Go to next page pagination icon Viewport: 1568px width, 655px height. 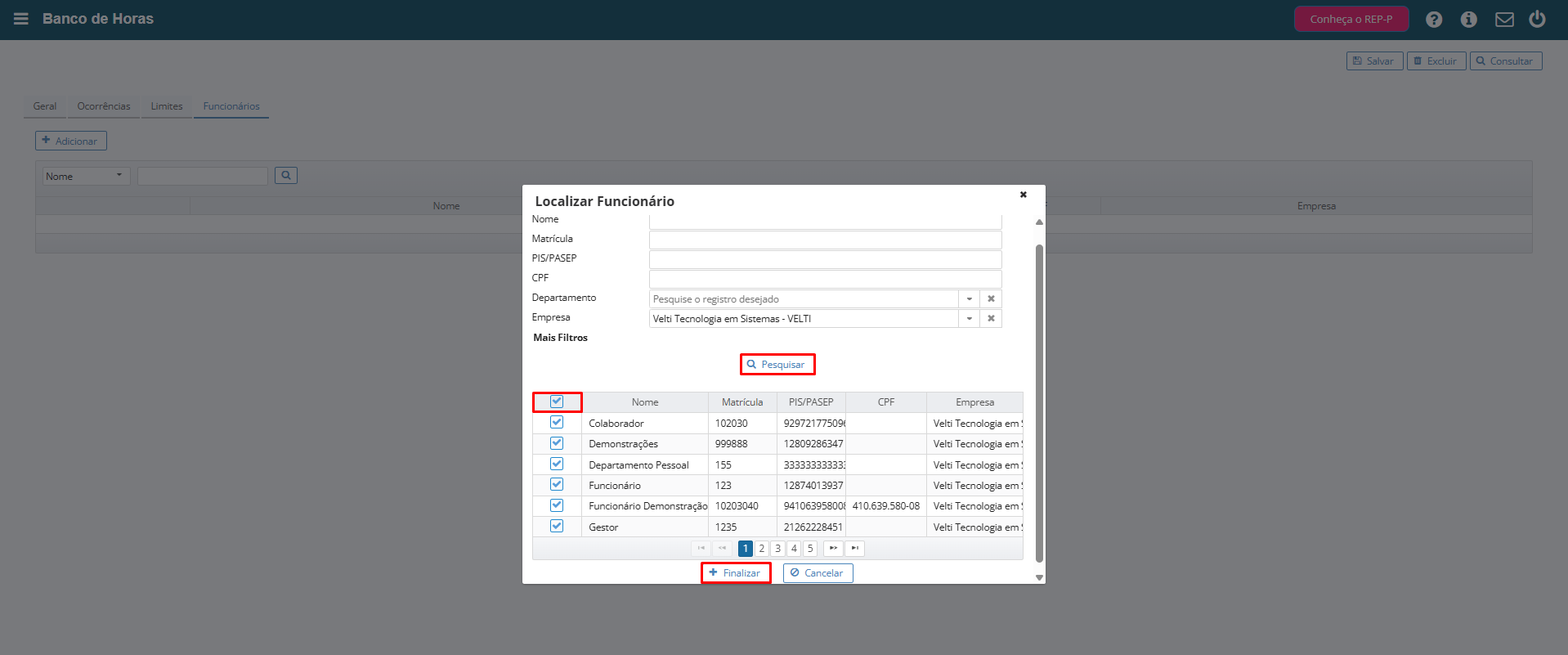coord(833,548)
